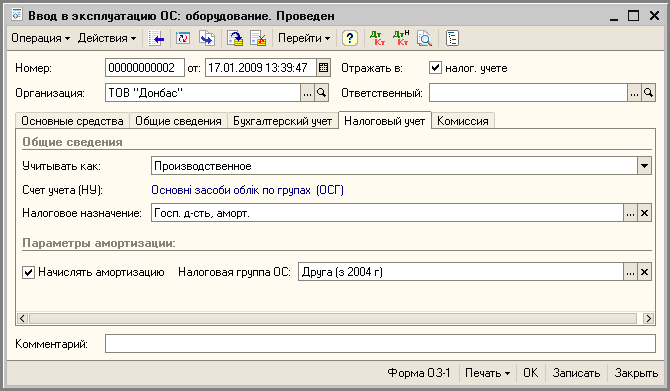
Task: Switch to Бухгалтерский учет tab
Action: 282,121
